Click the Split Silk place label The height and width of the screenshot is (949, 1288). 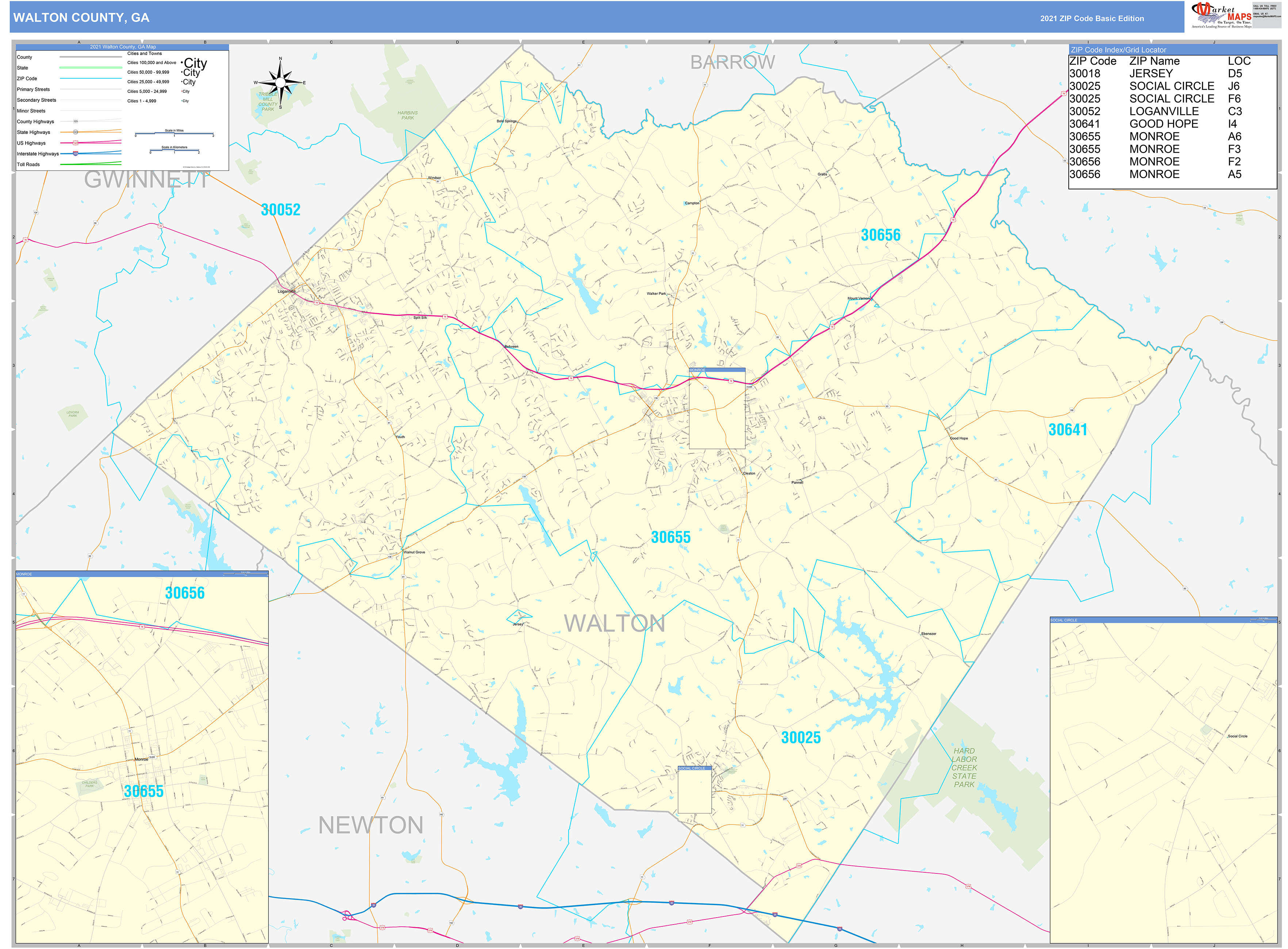point(420,317)
